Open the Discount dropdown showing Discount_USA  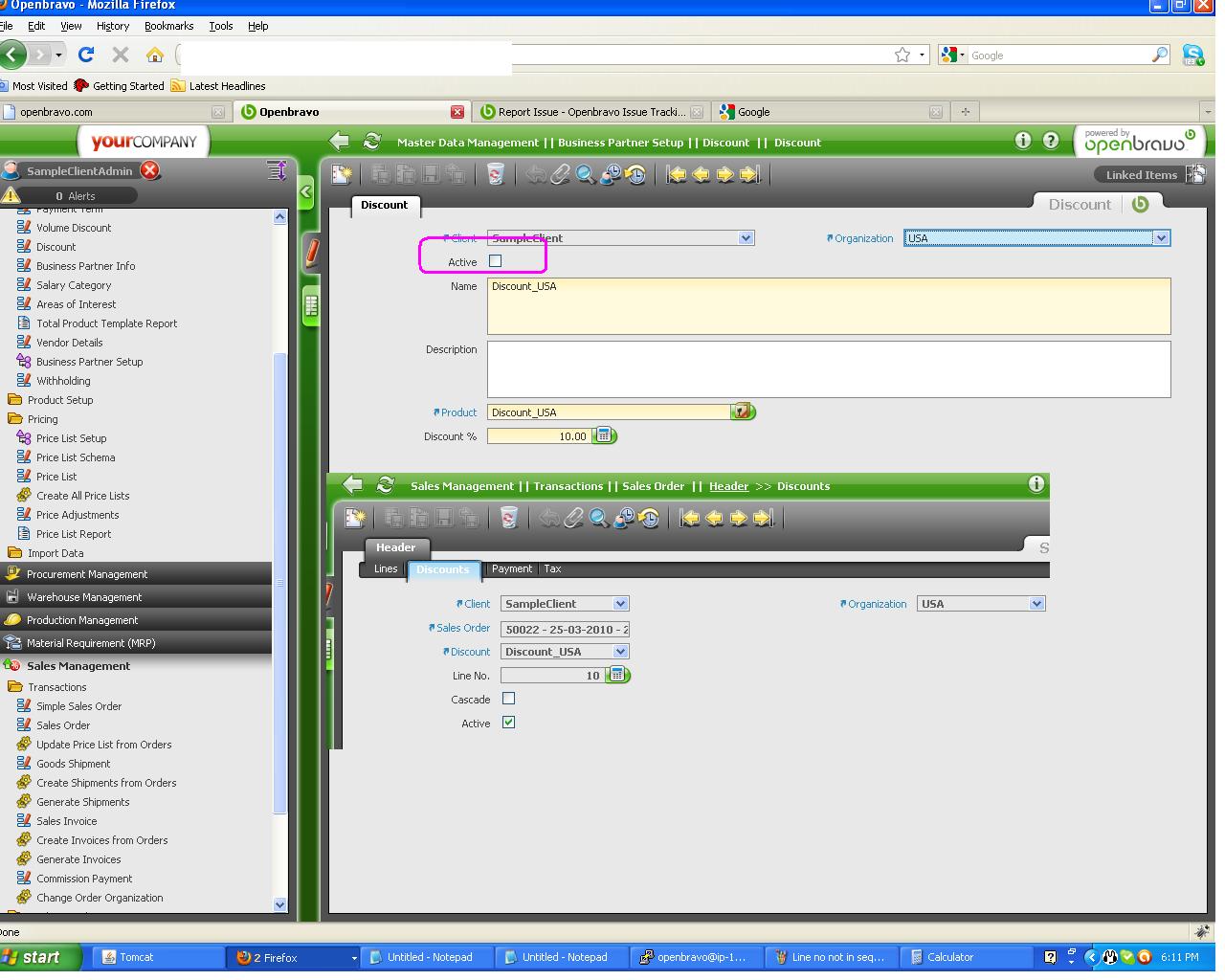point(620,652)
